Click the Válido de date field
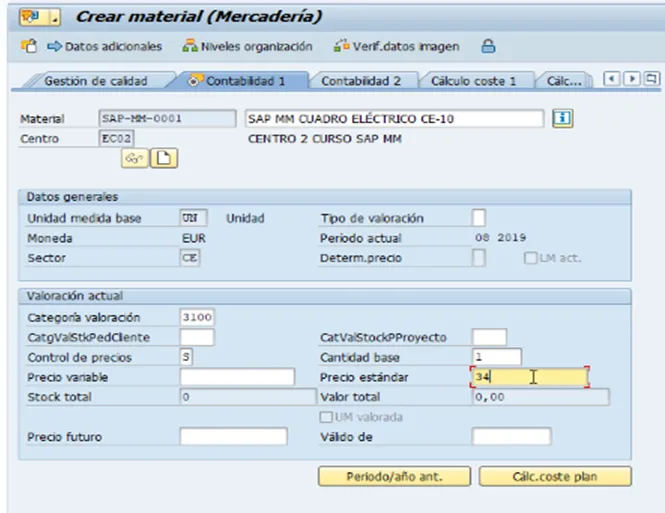The height and width of the screenshot is (513, 665). 511,436
